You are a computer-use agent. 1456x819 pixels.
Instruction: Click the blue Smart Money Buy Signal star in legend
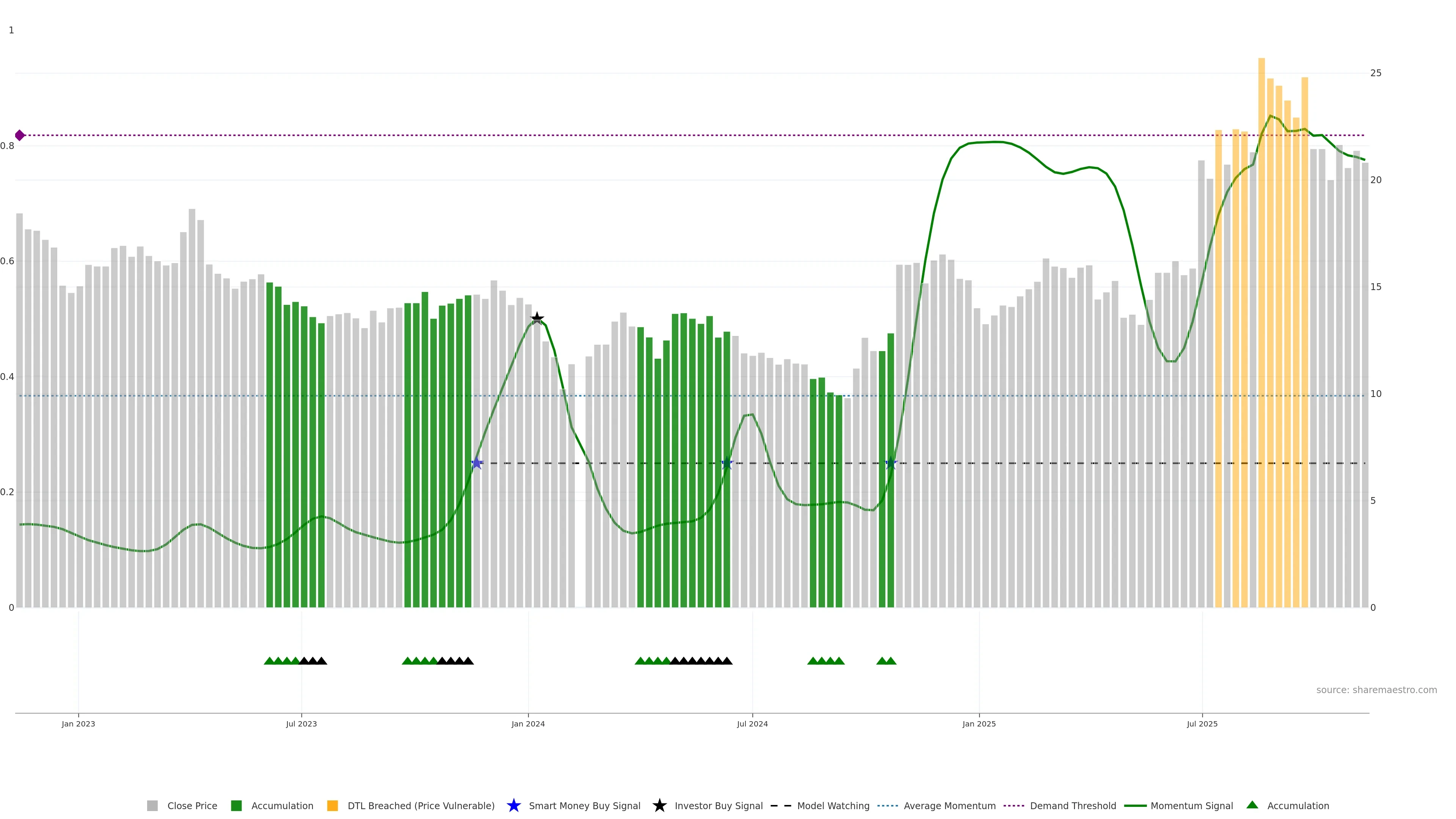tap(514, 806)
